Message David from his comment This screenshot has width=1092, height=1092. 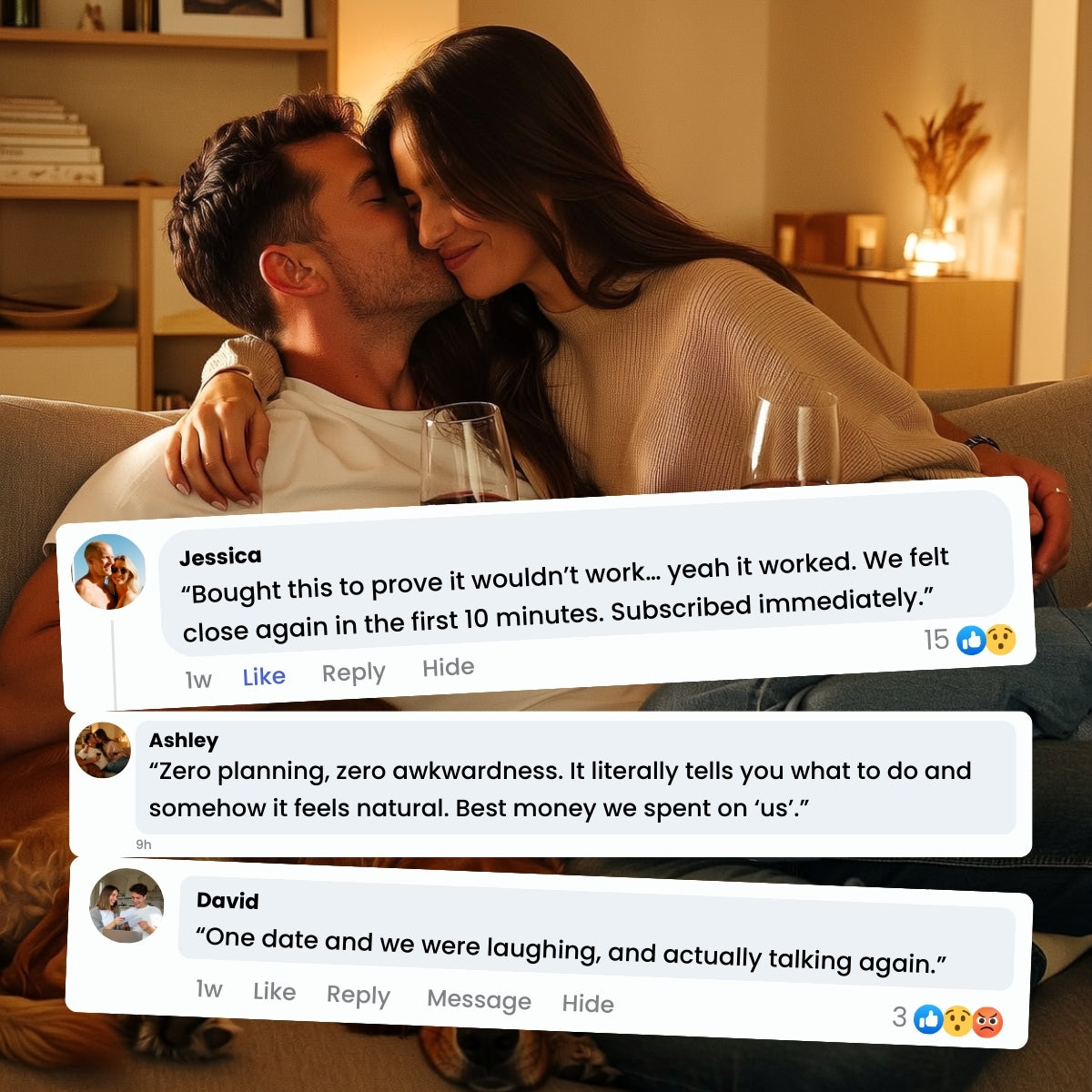479,999
